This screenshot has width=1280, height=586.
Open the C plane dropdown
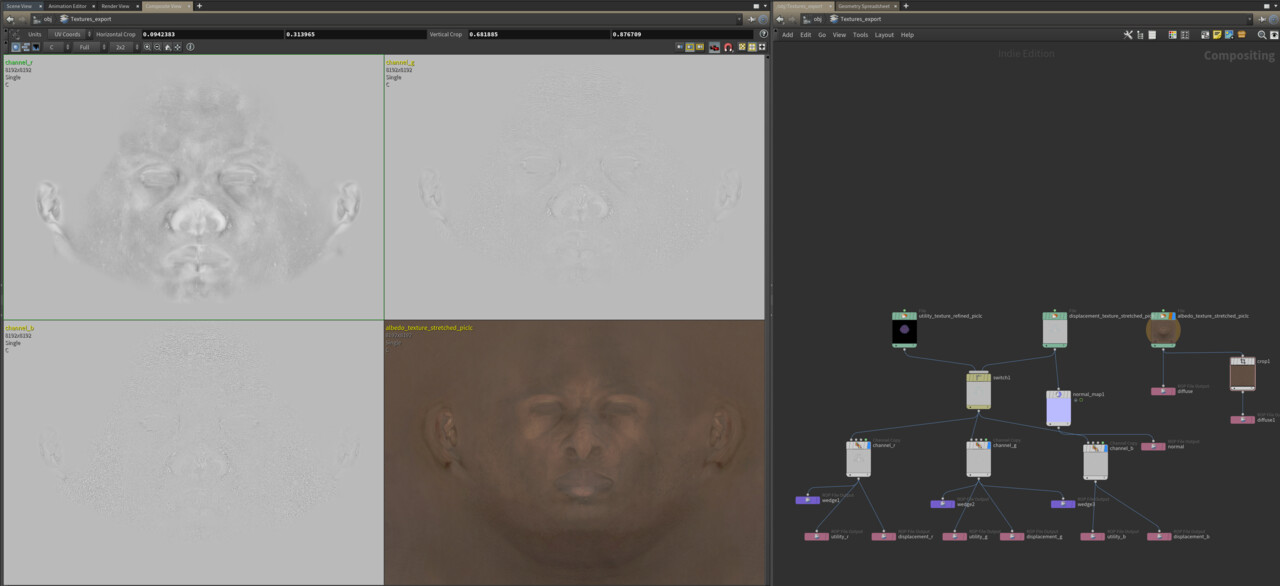[56, 47]
